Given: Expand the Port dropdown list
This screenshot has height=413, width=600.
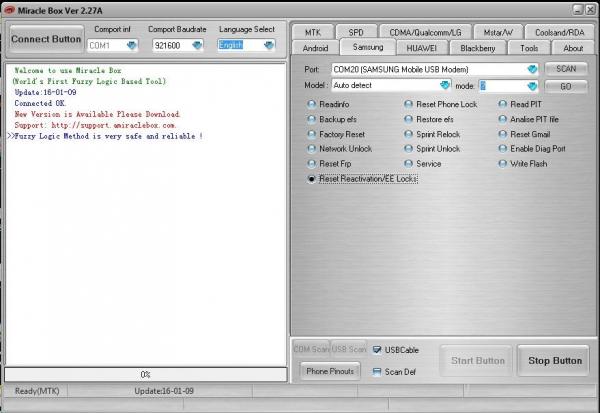Looking at the screenshot, I should pyautogui.click(x=532, y=69).
